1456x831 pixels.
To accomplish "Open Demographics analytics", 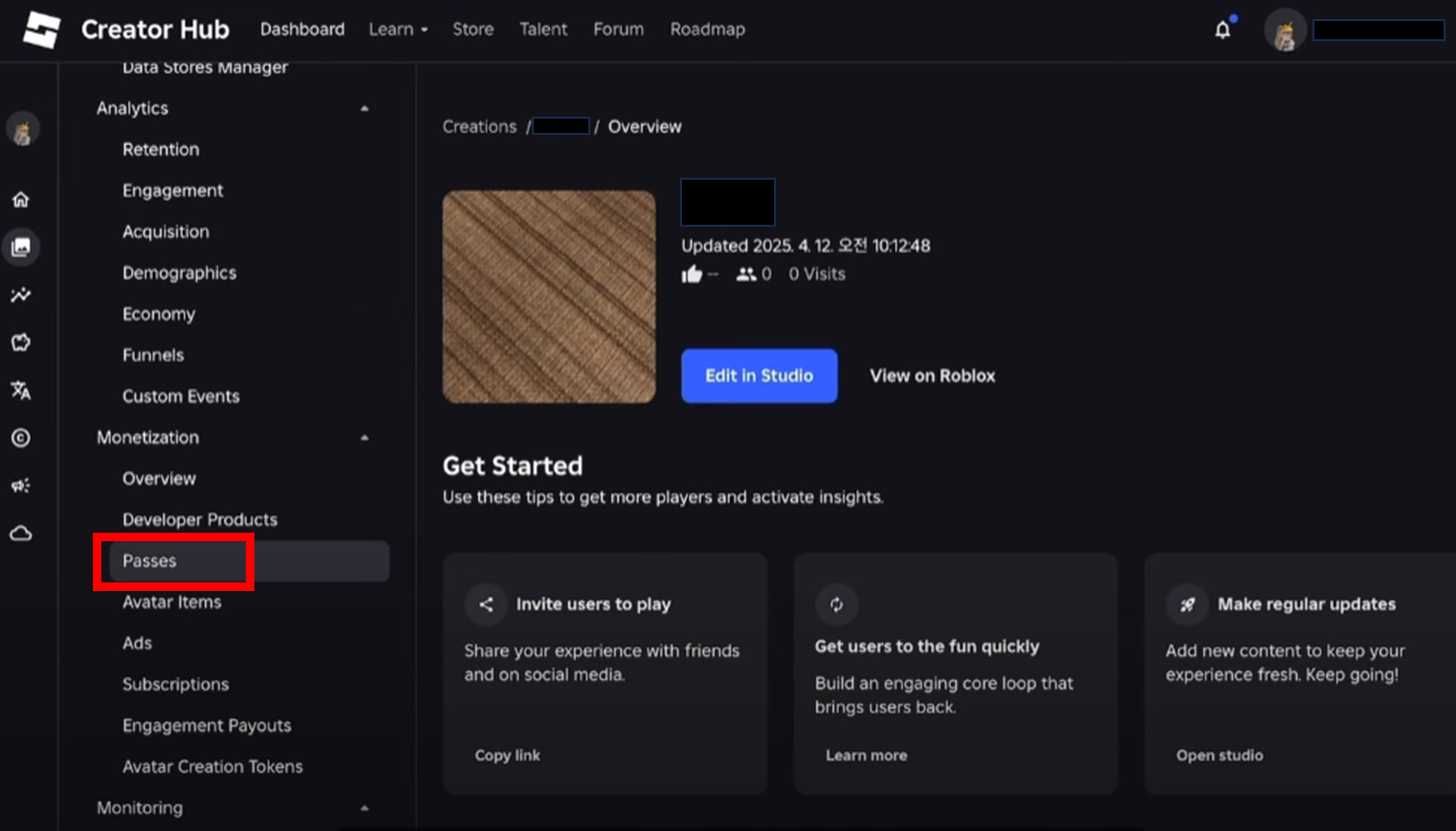I will pyautogui.click(x=179, y=273).
